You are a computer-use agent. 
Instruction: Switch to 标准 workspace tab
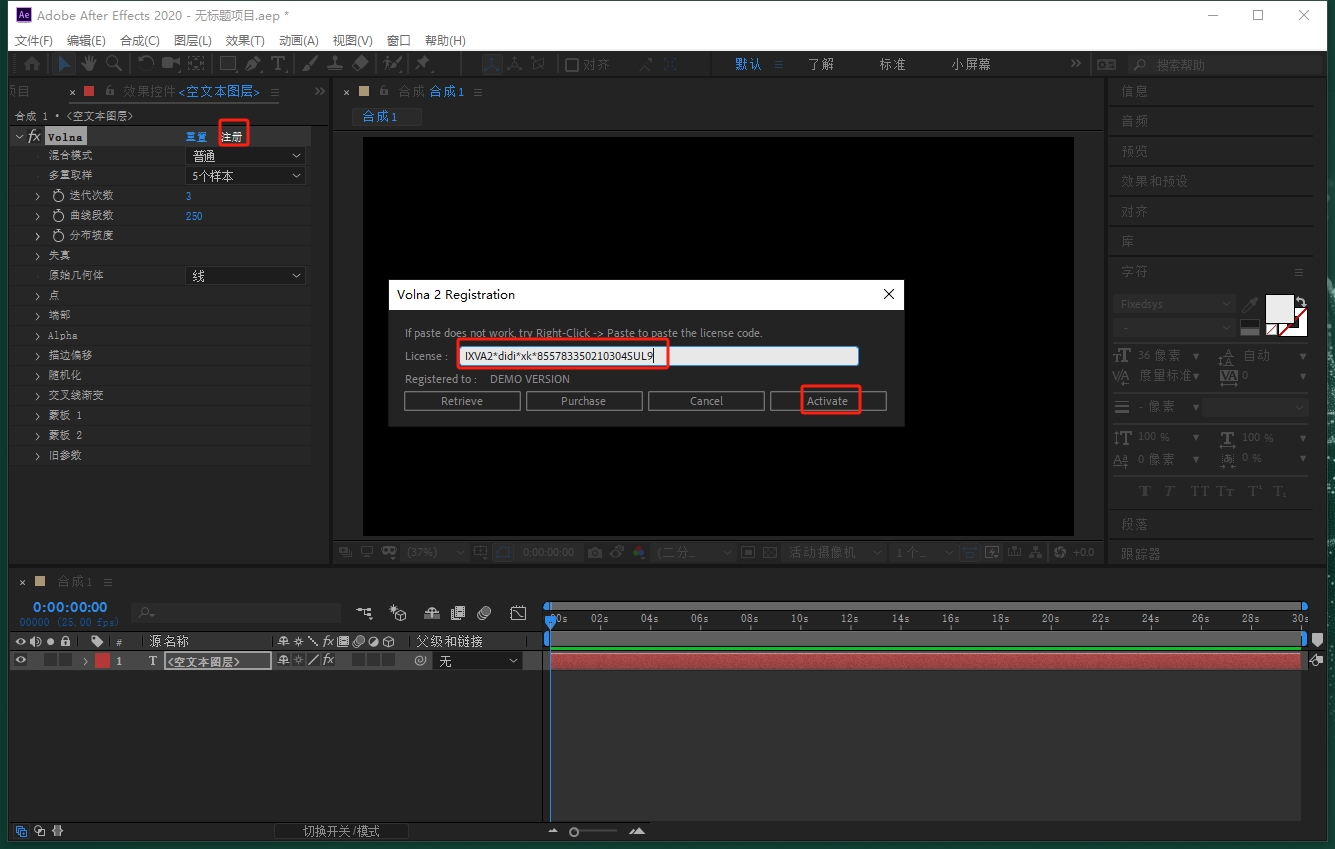(x=893, y=64)
